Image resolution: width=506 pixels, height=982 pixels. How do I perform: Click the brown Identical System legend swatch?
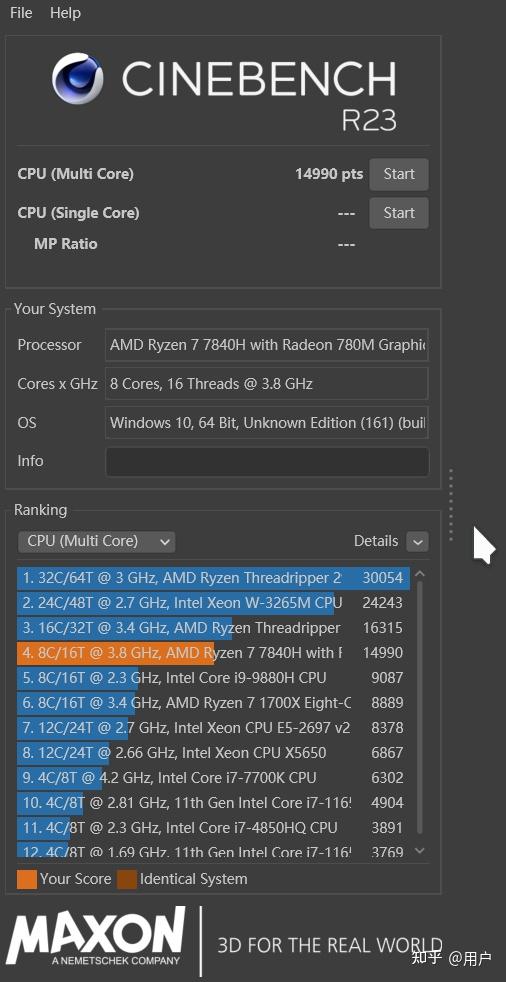[126, 879]
